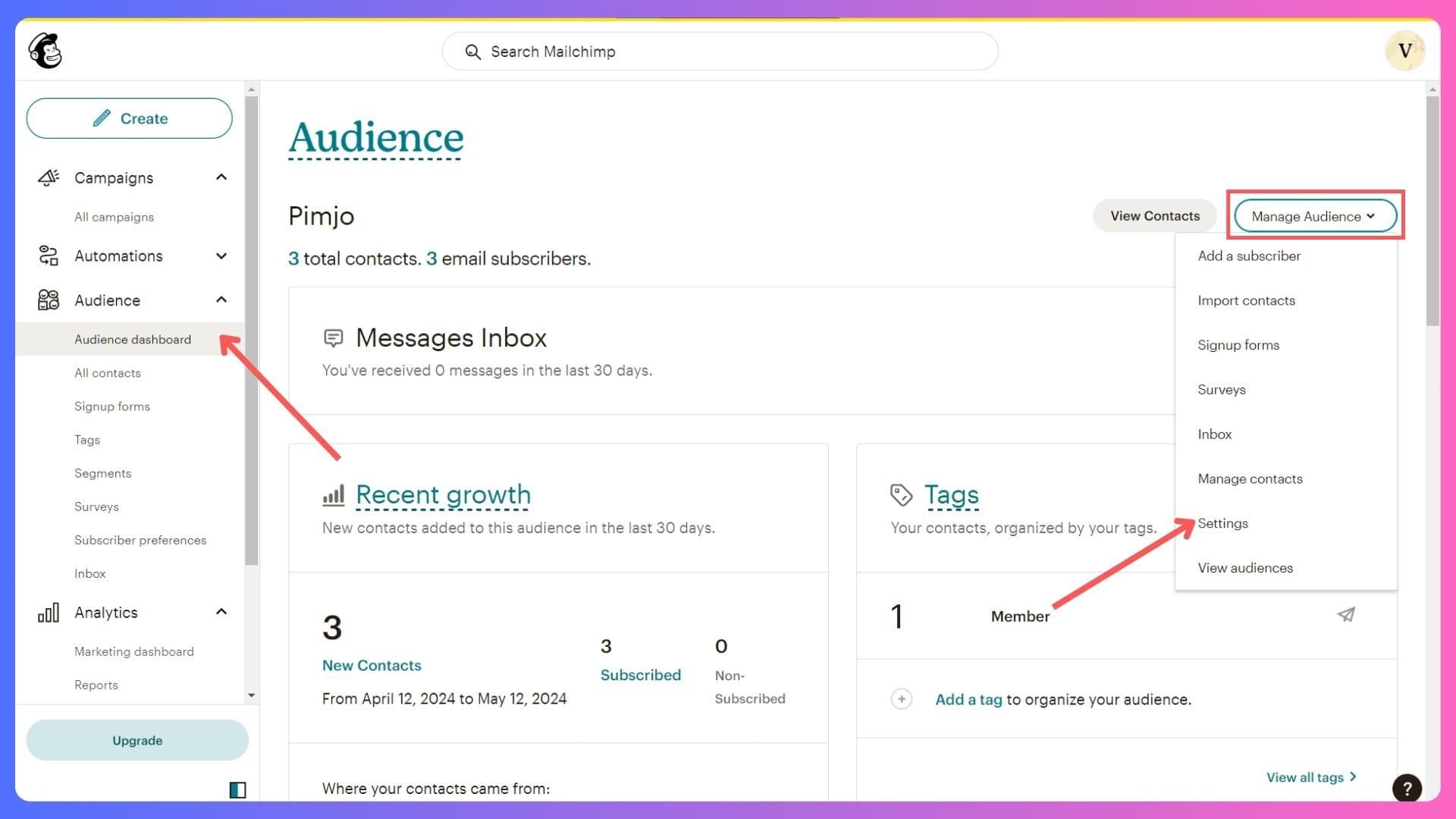1456x819 pixels.
Task: Expand the Automations section chevron
Action: [x=221, y=256]
